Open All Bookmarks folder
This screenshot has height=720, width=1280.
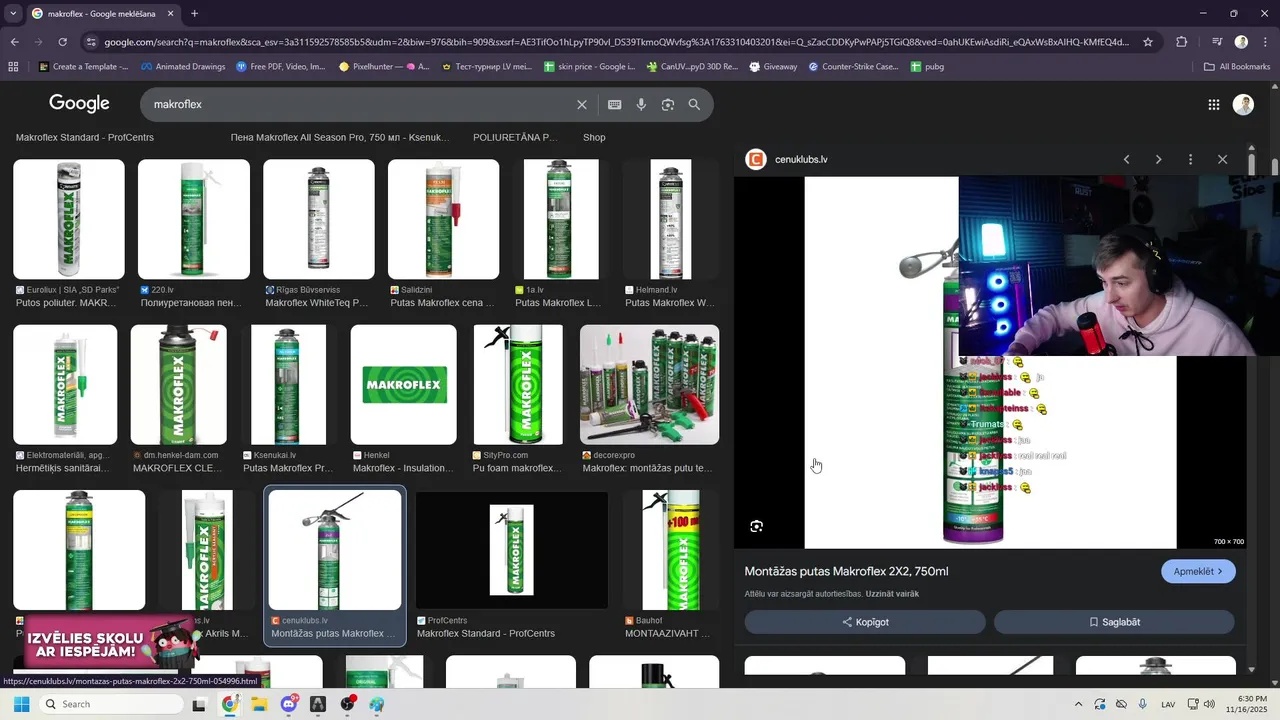coord(1237,67)
